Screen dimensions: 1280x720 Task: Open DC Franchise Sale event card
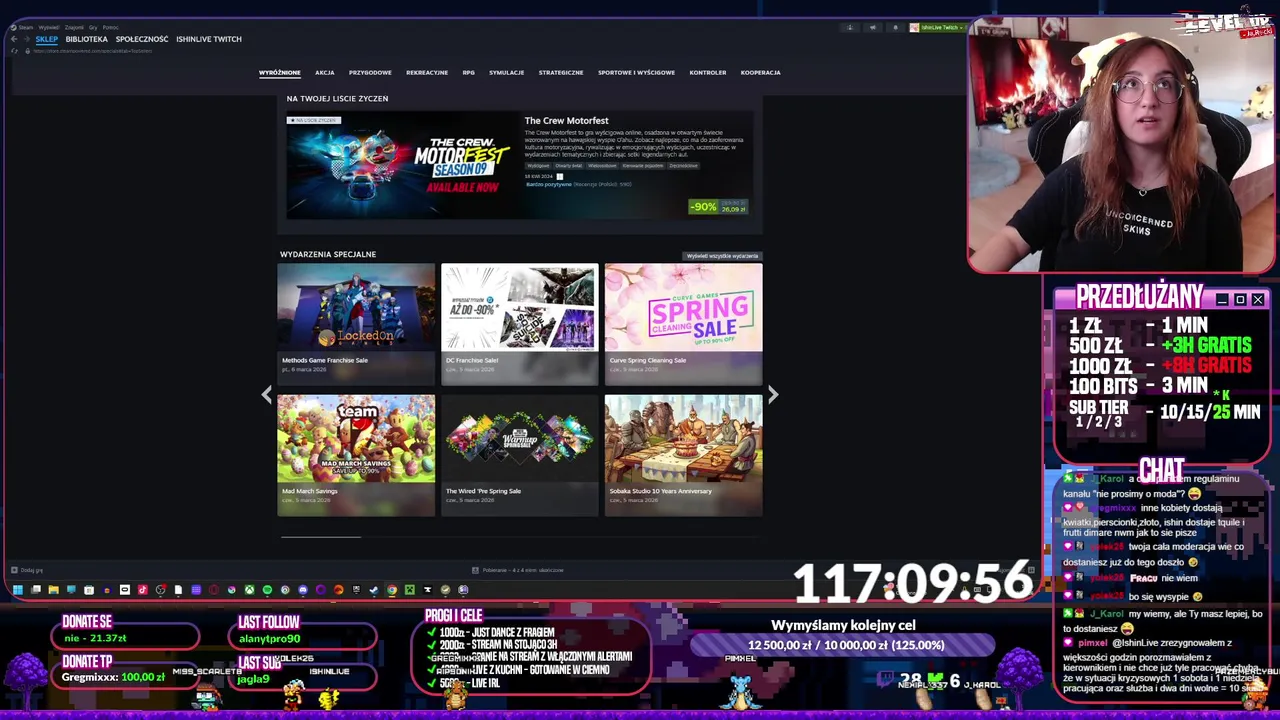point(520,323)
